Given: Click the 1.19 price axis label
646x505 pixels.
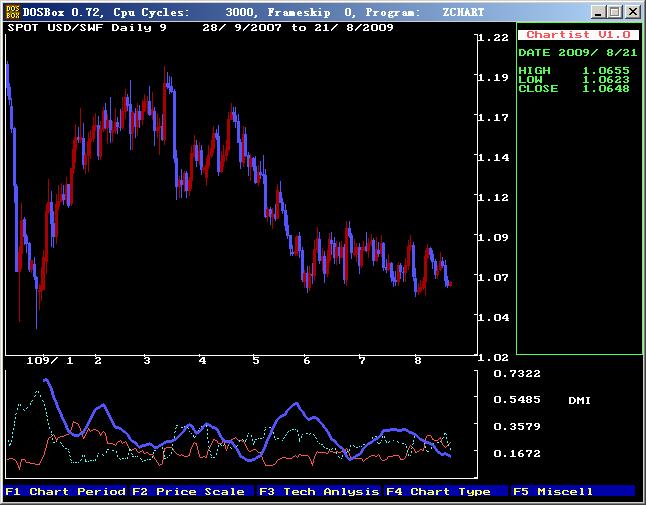Looking at the screenshot, I should (x=493, y=77).
